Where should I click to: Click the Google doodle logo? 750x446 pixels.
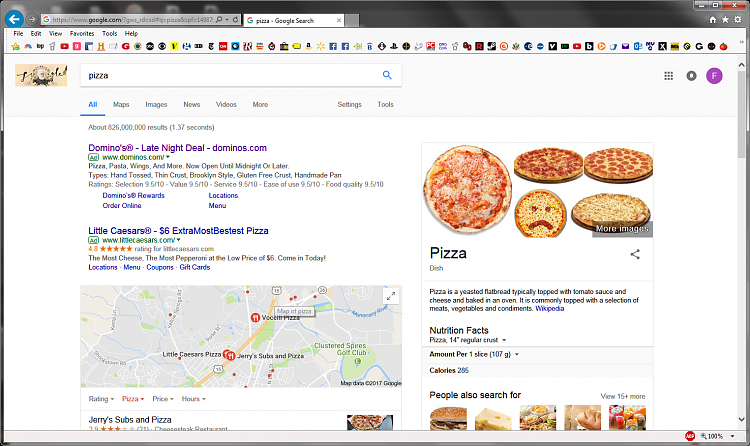pos(41,75)
